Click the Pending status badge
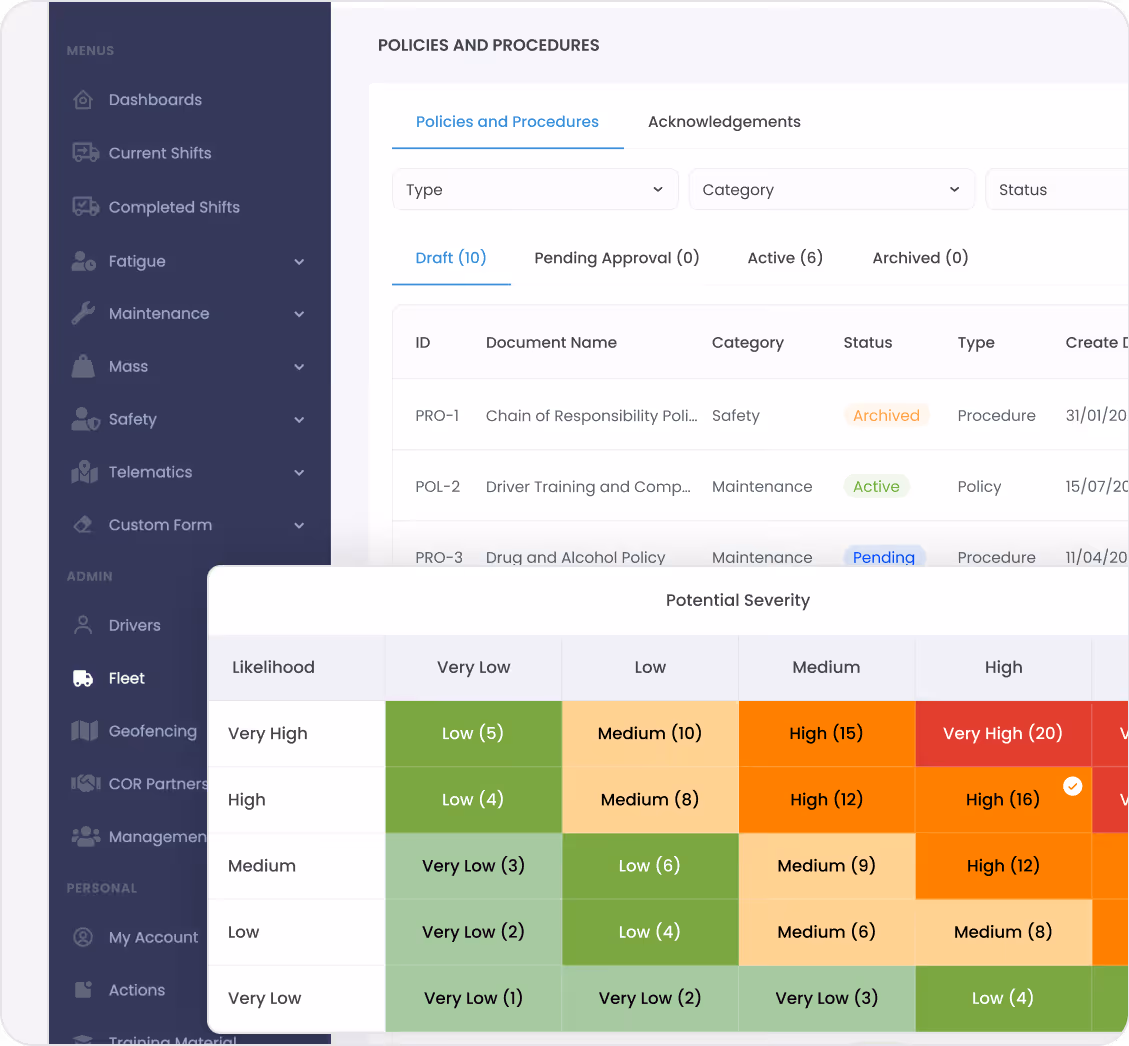 [883, 556]
